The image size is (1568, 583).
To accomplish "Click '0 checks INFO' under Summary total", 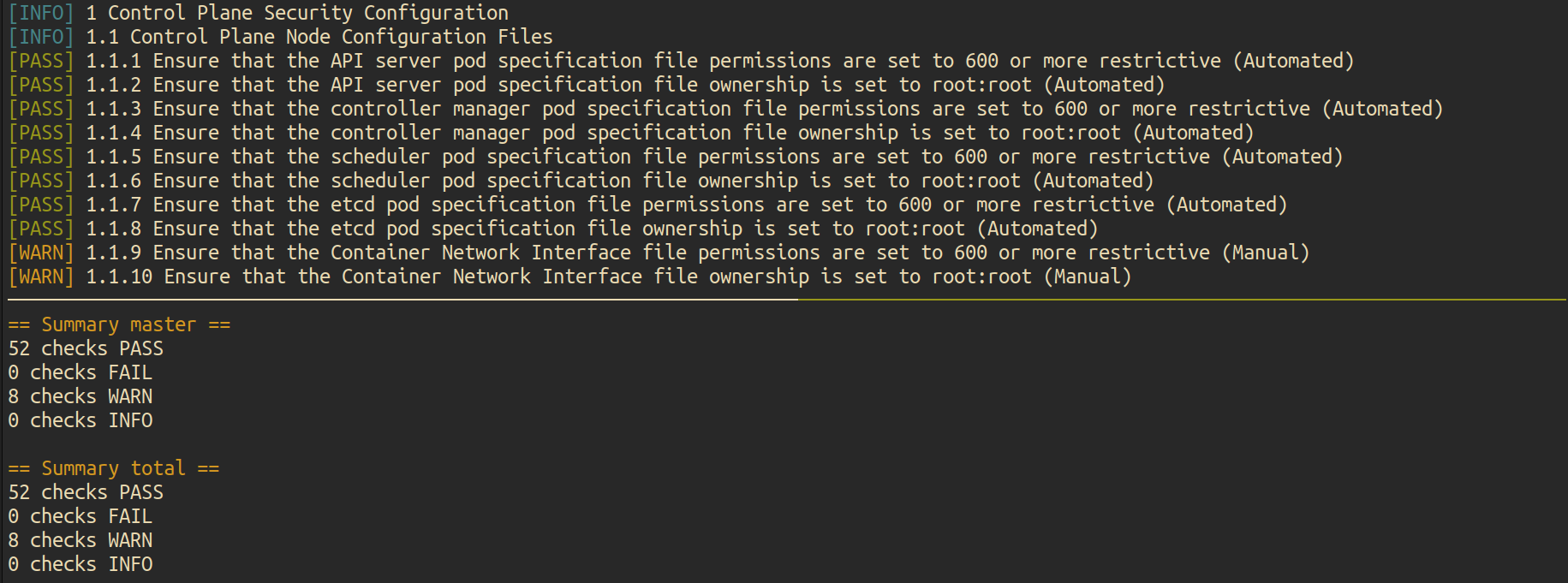I will 80,564.
